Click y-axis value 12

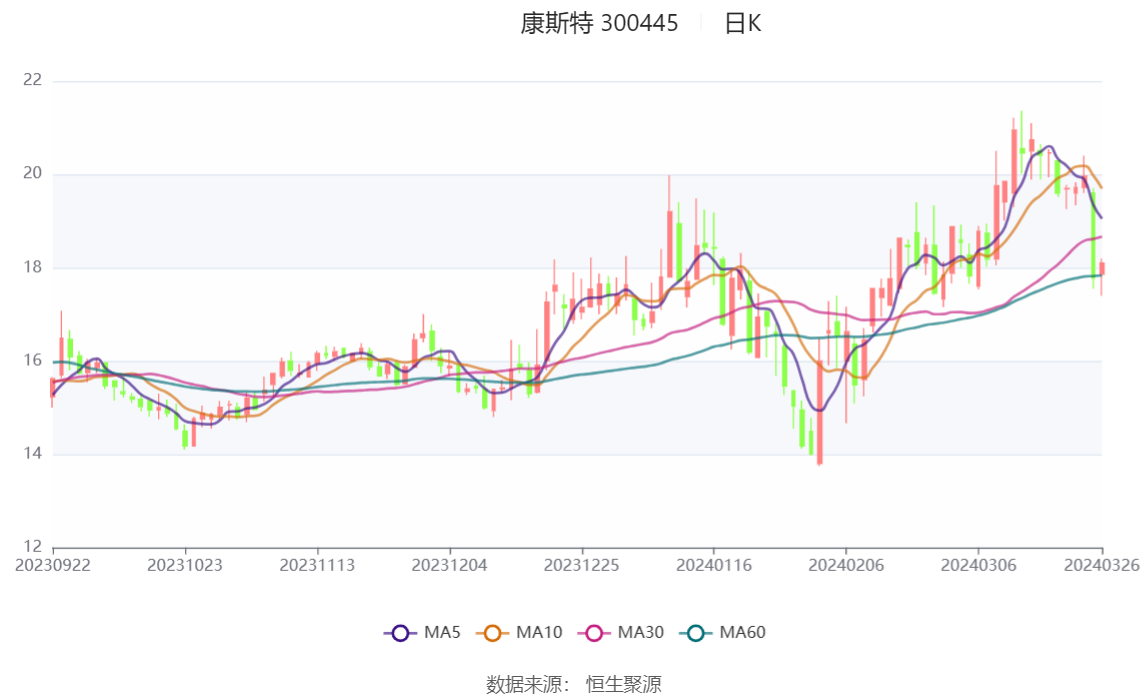click(32, 546)
